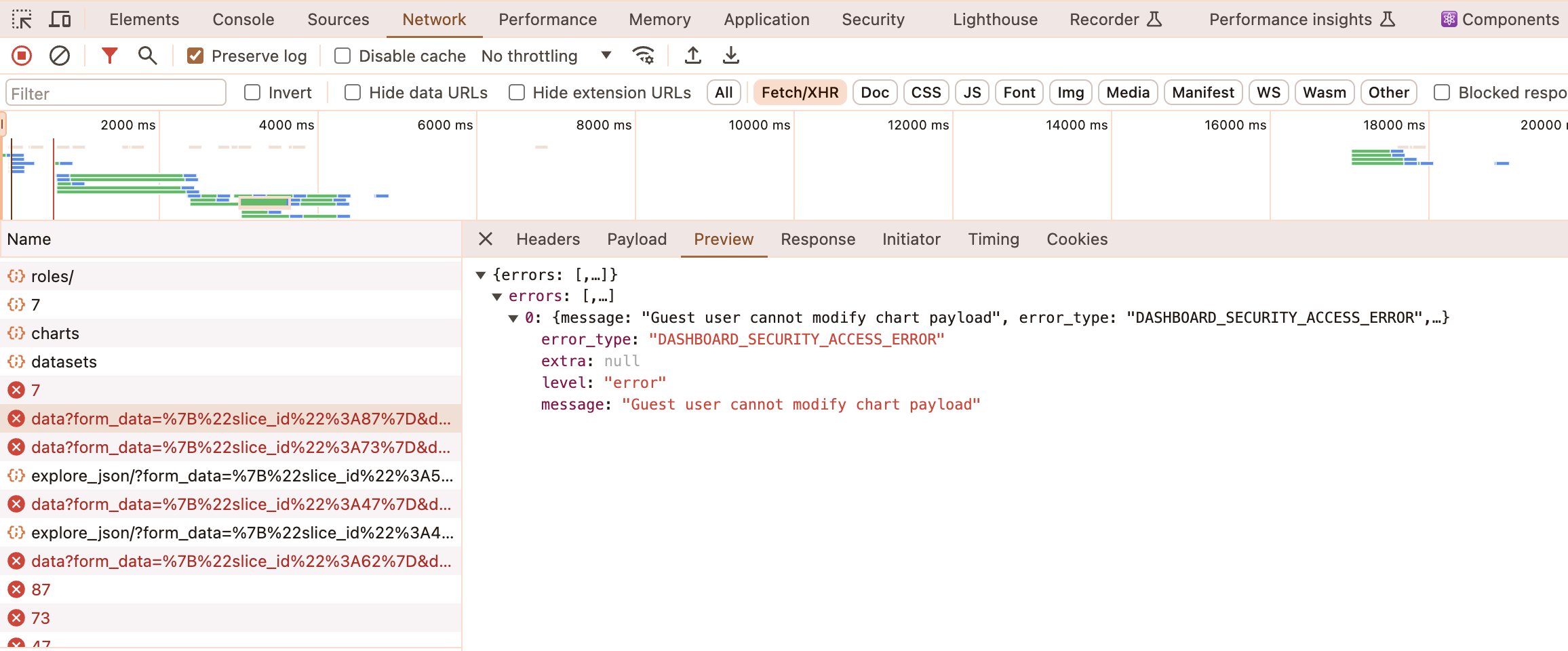Click the React Components atom icon
The height and width of the screenshot is (651, 1568).
click(x=1449, y=20)
